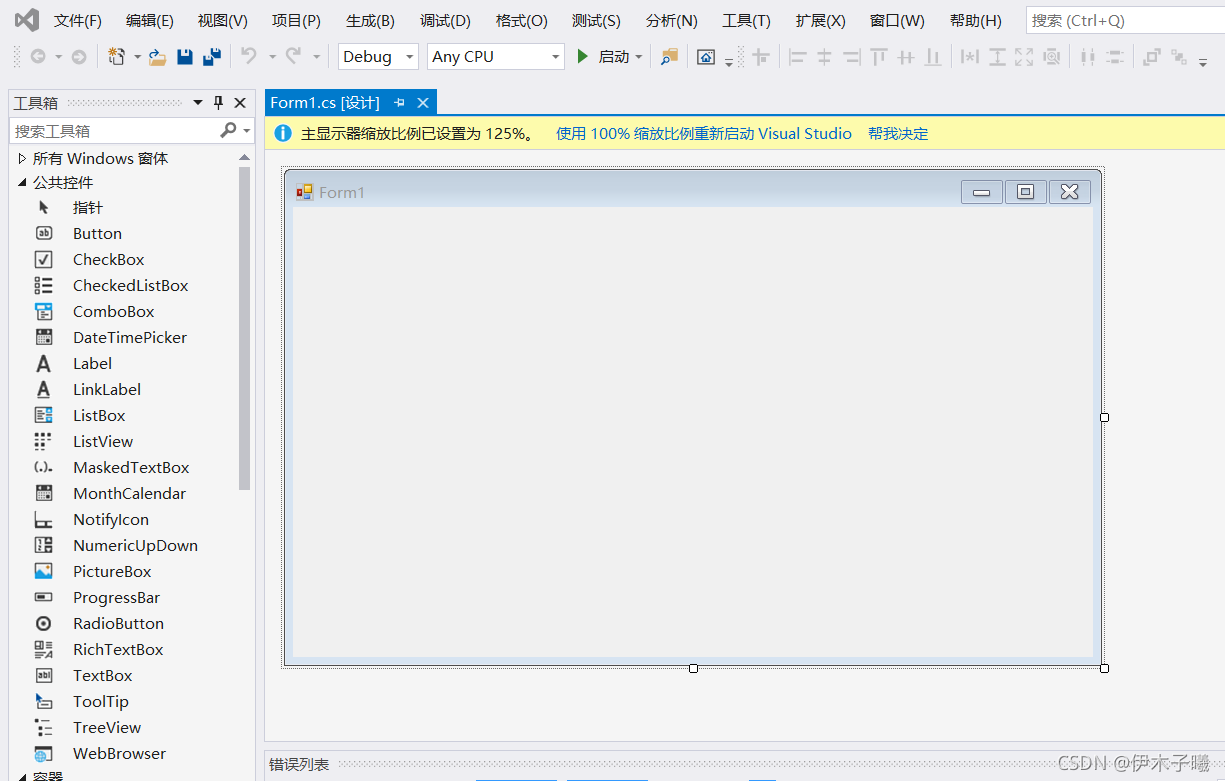This screenshot has height=781, width=1225.
Task: Click the Align Lefts layout icon
Action: point(797,57)
